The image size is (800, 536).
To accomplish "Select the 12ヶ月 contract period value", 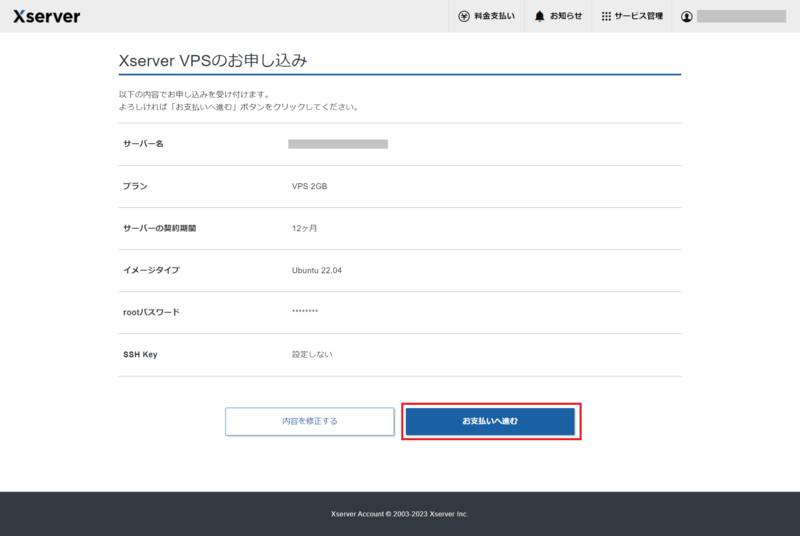I will pos(304,228).
